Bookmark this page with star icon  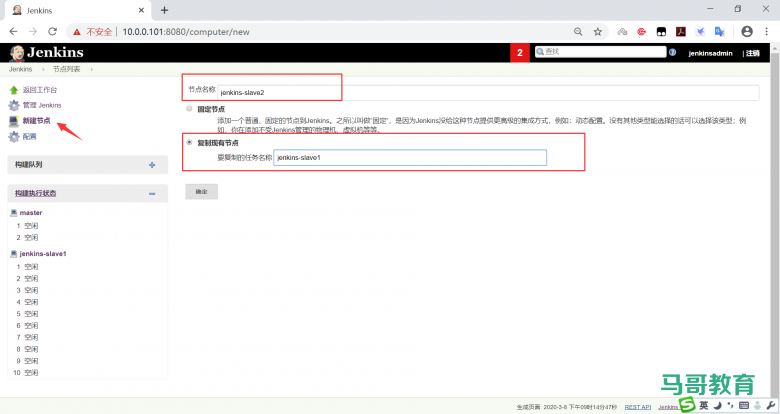(598, 31)
